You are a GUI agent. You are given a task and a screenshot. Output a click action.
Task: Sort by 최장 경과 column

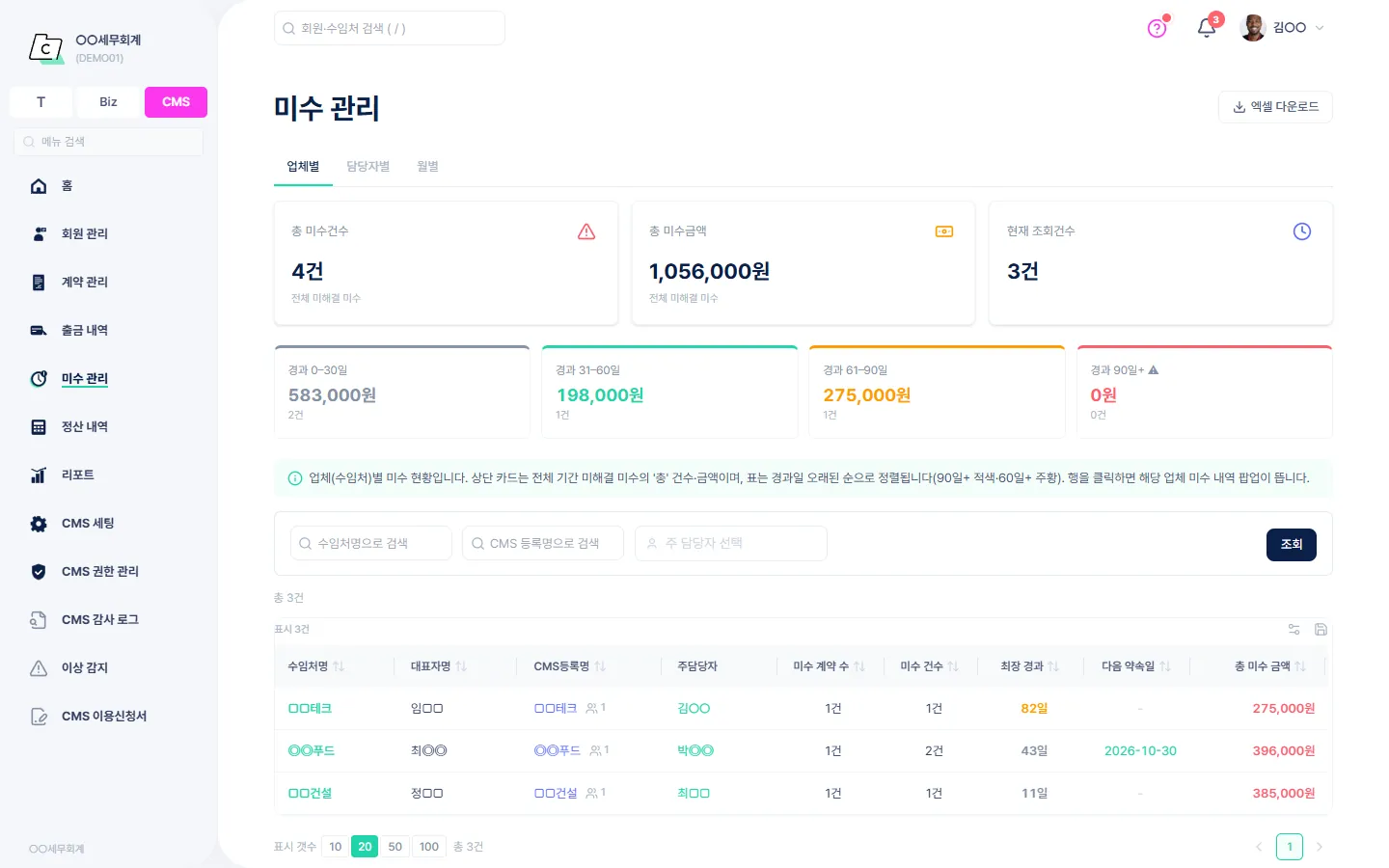coord(1030,666)
